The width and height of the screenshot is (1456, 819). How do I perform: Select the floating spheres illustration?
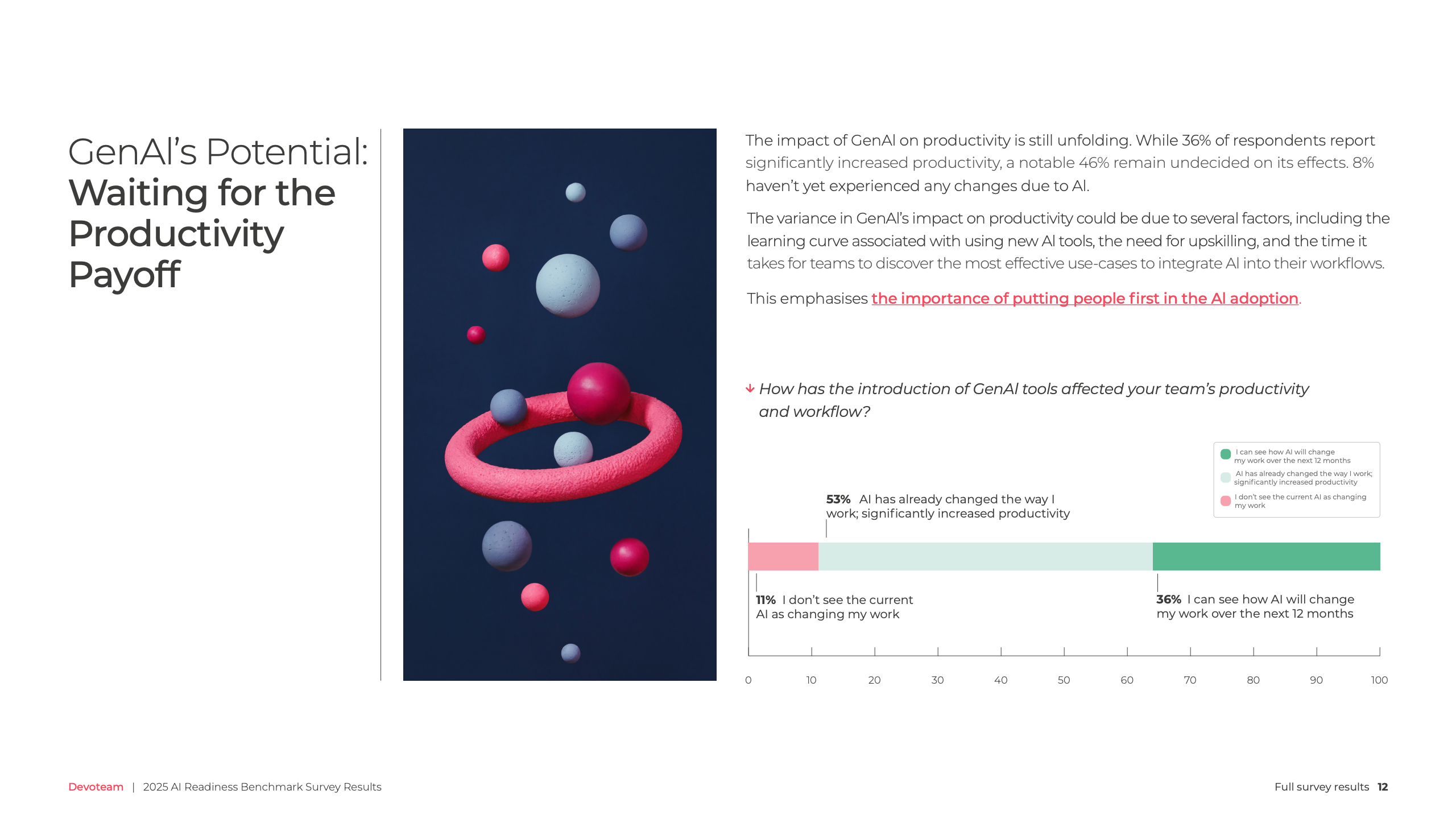(560, 404)
